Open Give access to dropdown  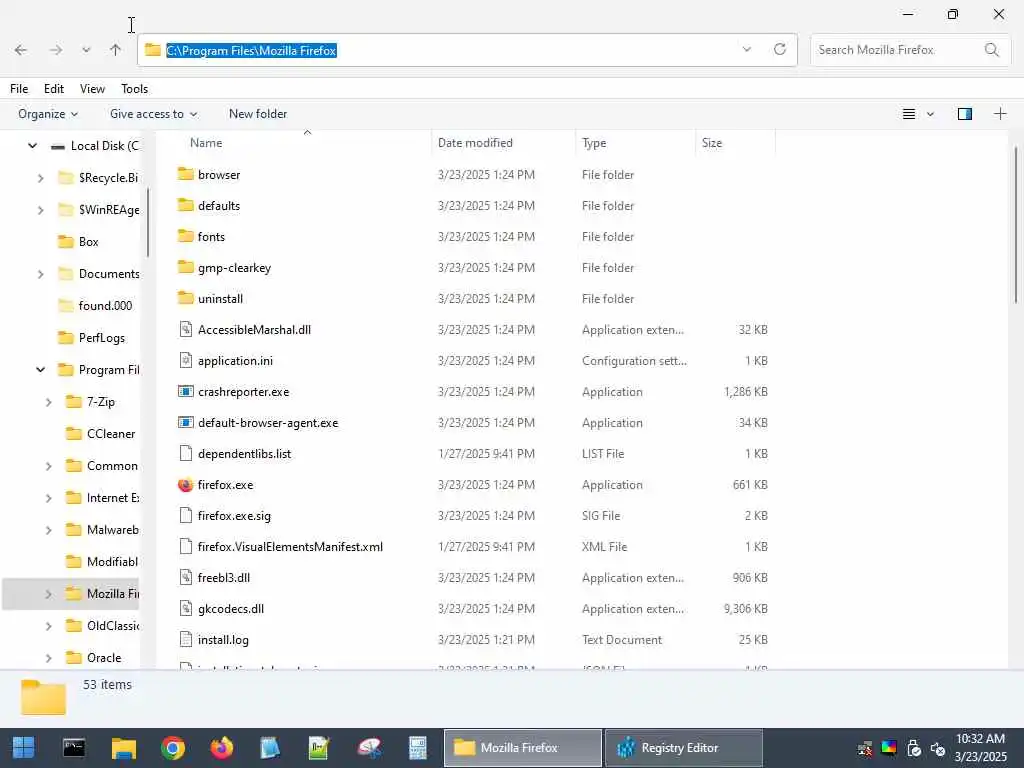[153, 114]
